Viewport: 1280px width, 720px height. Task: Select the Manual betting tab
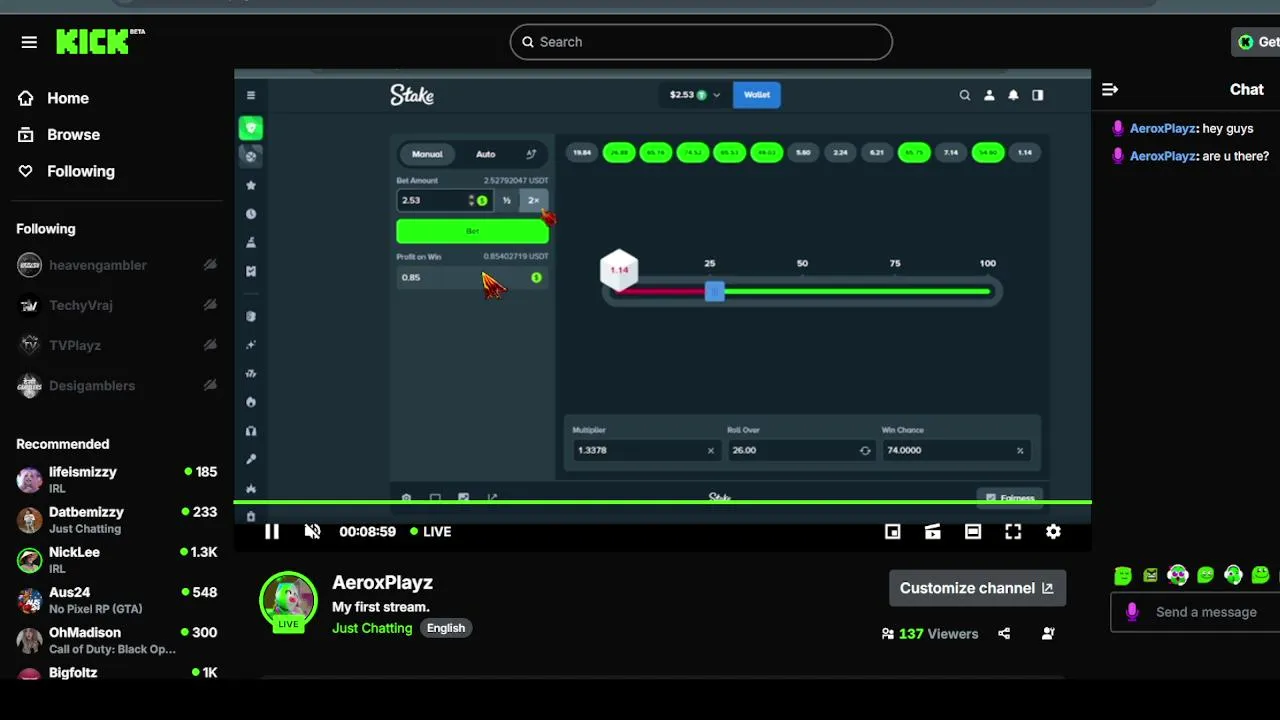pos(427,154)
